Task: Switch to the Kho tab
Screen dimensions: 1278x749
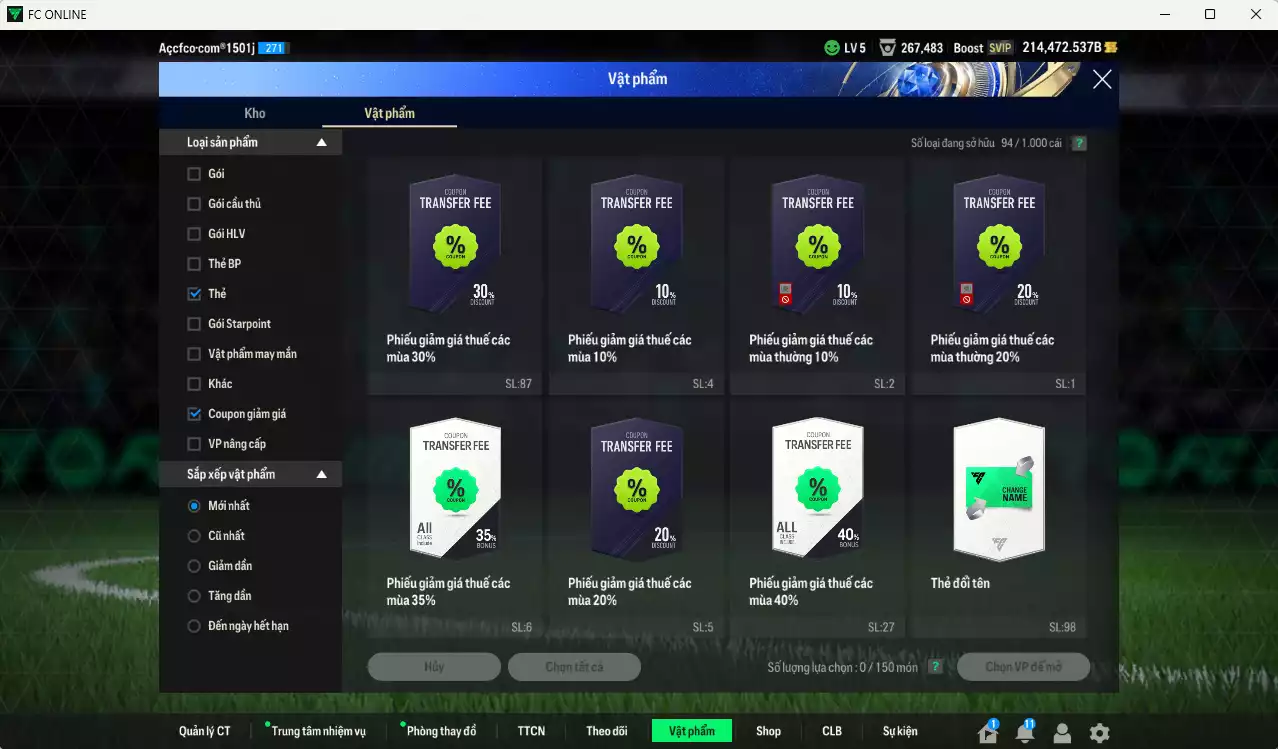Action: pyautogui.click(x=254, y=113)
